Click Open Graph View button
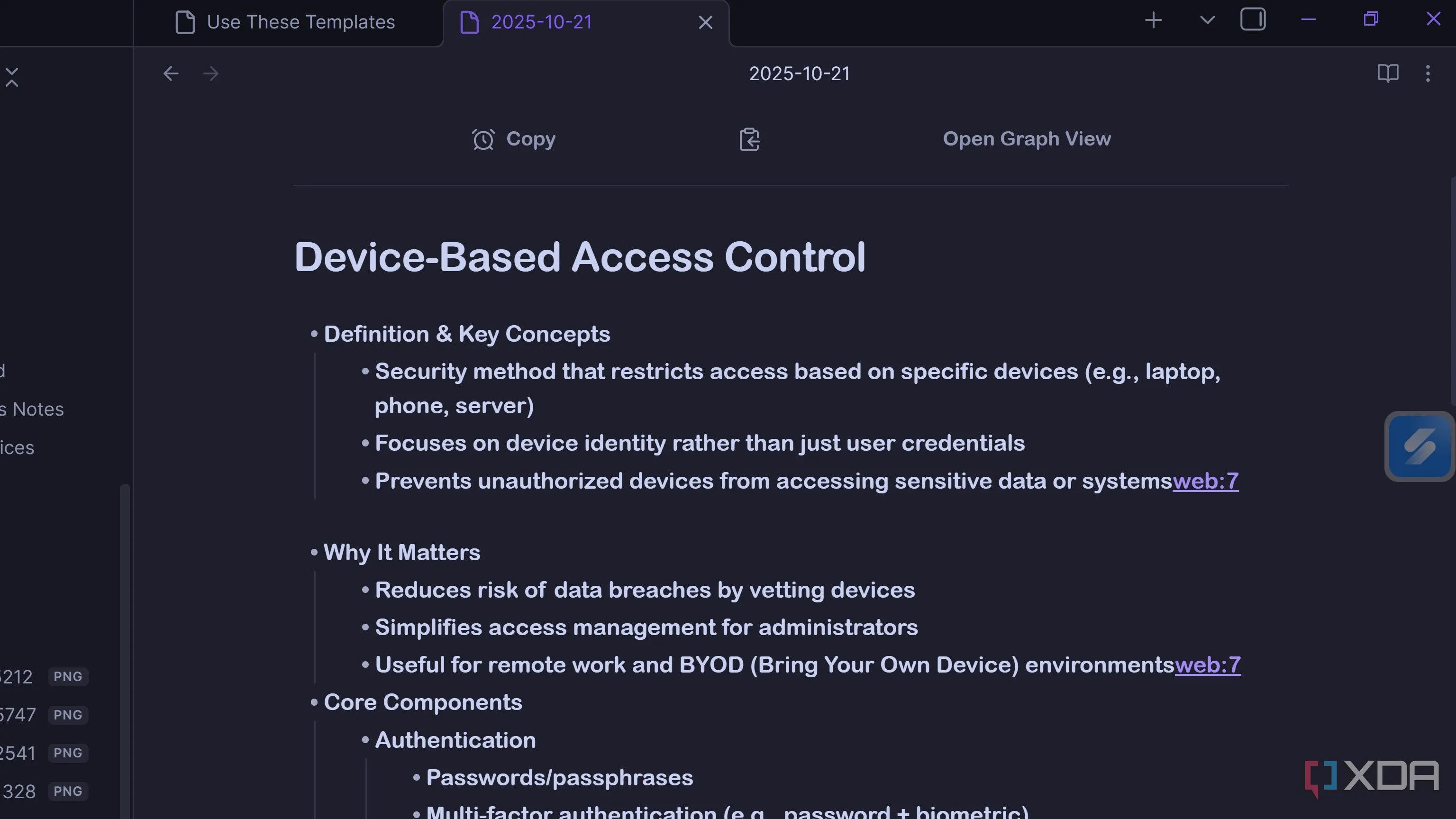Image resolution: width=1456 pixels, height=819 pixels. point(1027,139)
